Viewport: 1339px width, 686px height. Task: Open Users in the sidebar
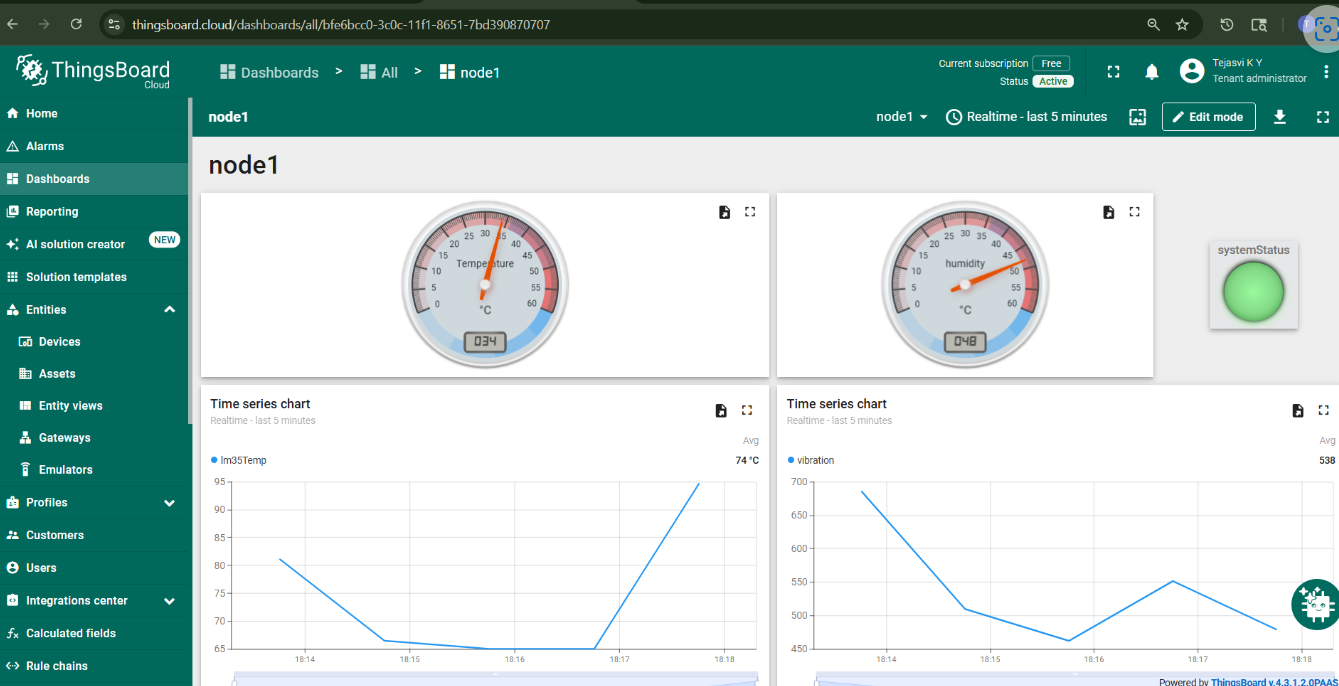point(94,568)
